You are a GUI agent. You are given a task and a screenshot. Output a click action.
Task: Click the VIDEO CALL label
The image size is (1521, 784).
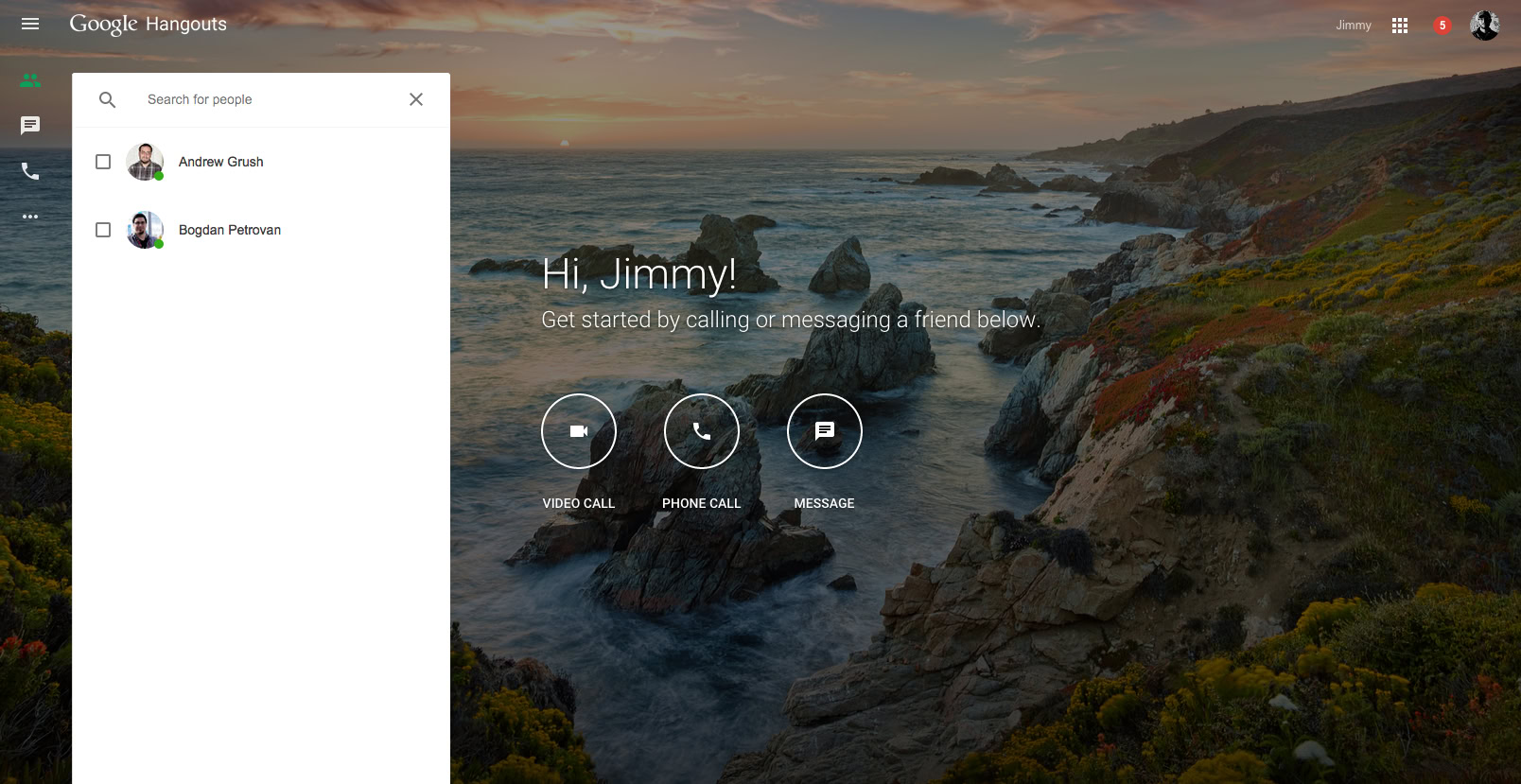579,503
